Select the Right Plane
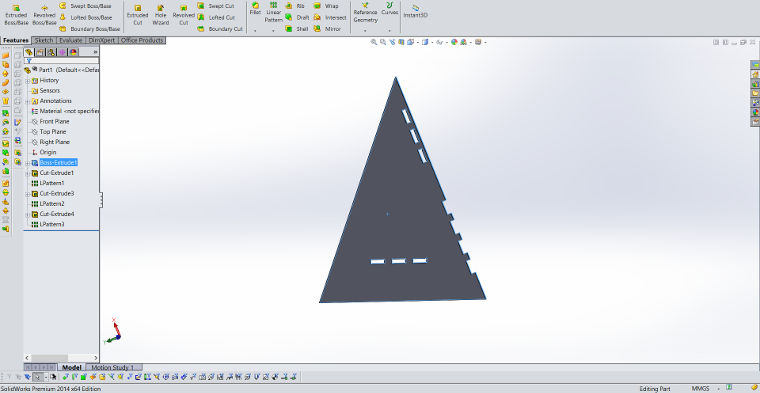Image resolution: width=760 pixels, height=393 pixels. point(50,142)
